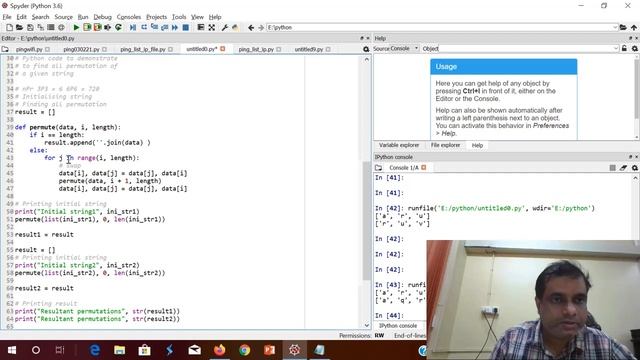Switch to ping030221.py editor tab
The image size is (640, 360).
(81, 49)
